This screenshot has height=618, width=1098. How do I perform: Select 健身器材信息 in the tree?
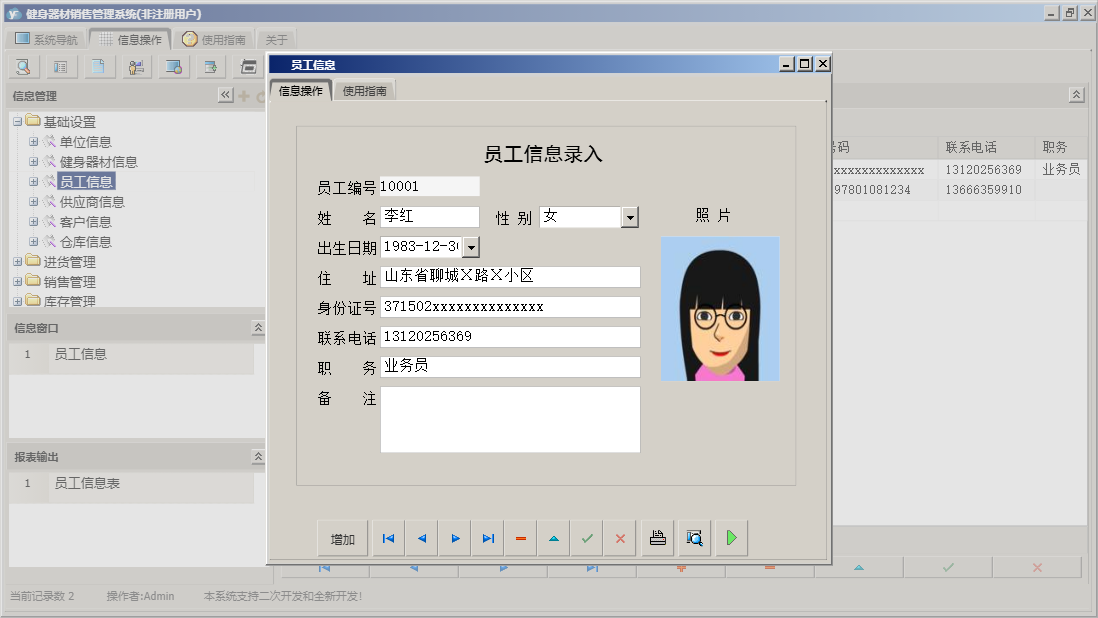(x=98, y=162)
